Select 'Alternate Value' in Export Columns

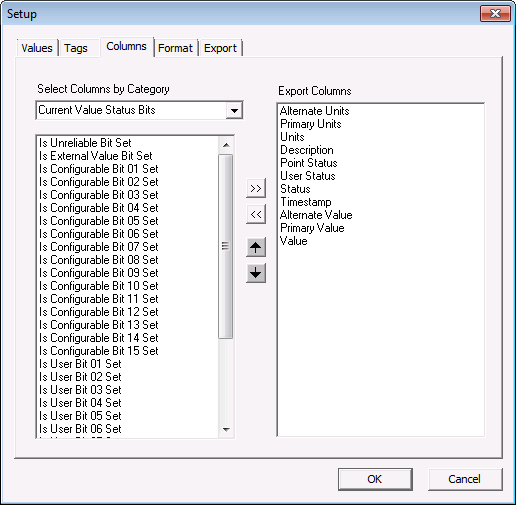click(x=316, y=215)
